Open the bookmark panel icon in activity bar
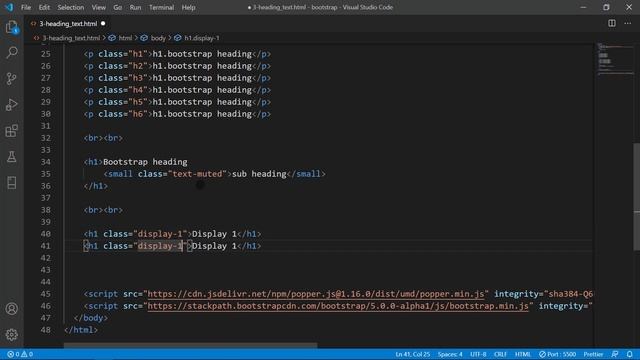Viewport: 640px width, 360px height. pyautogui.click(x=12, y=182)
